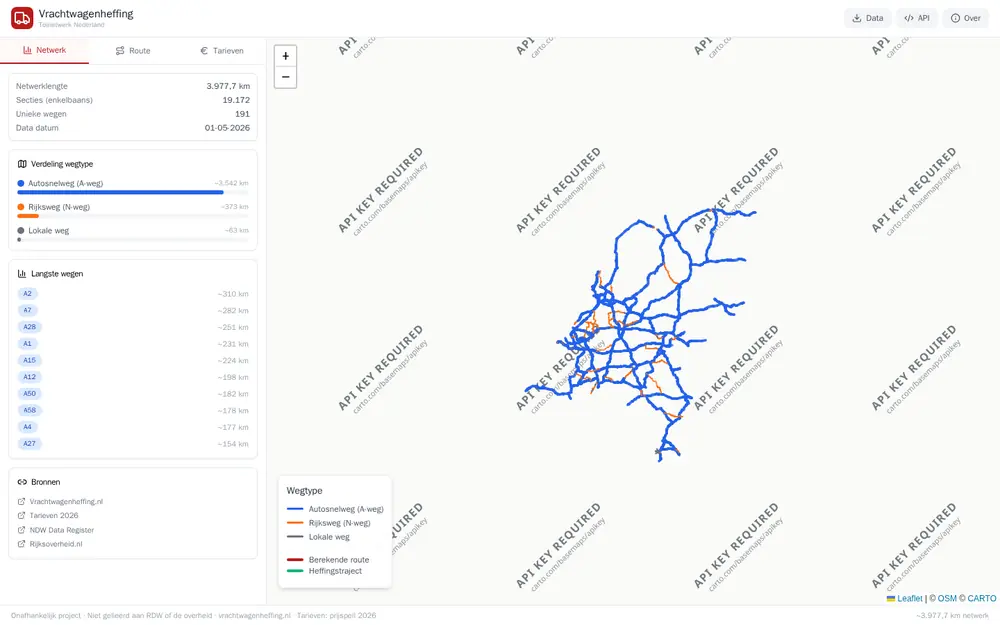This screenshot has height=625, width=1000.
Task: Click the chart icon beside Langste wegen
Action: point(22,274)
